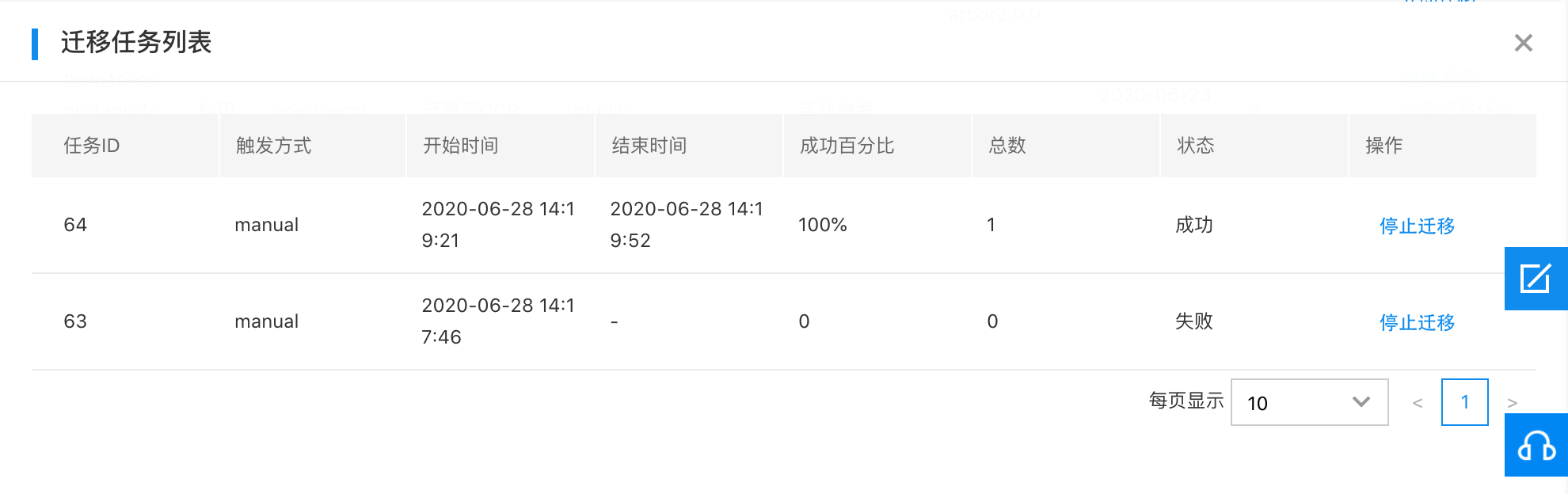Open the headset customer support icon
The image size is (1568, 494).
tap(1536, 445)
